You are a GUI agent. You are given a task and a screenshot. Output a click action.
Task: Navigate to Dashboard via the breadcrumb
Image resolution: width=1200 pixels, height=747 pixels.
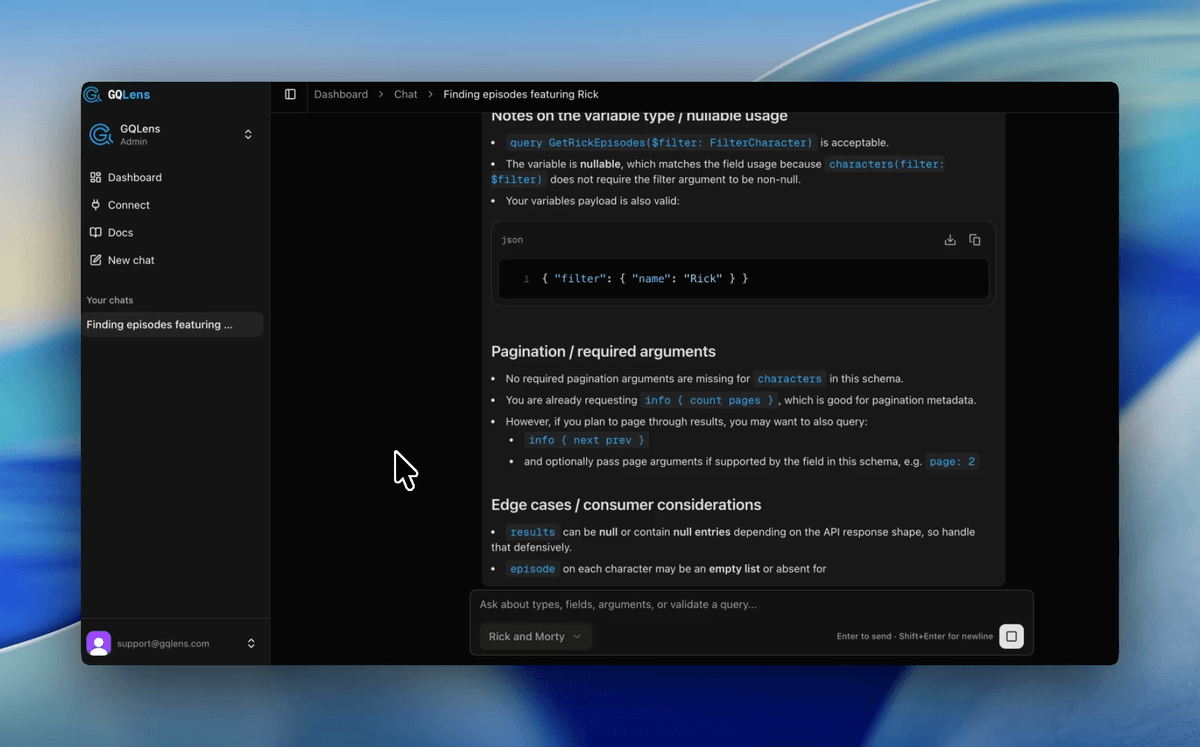click(x=341, y=94)
